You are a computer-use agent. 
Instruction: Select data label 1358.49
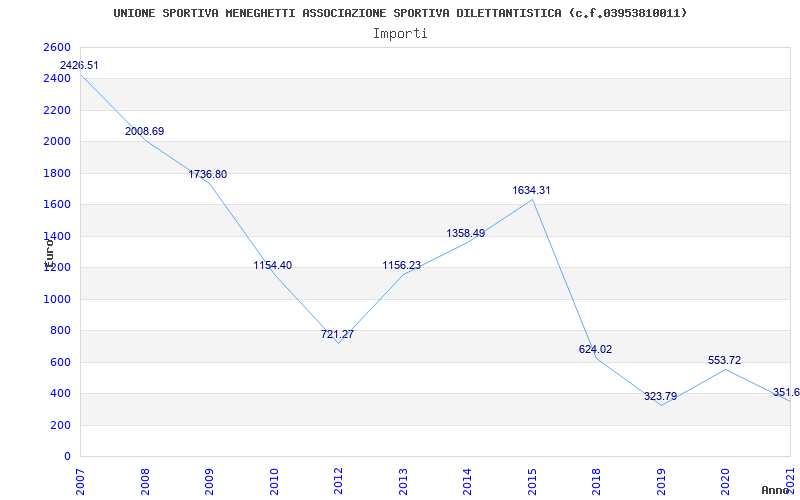point(466,233)
